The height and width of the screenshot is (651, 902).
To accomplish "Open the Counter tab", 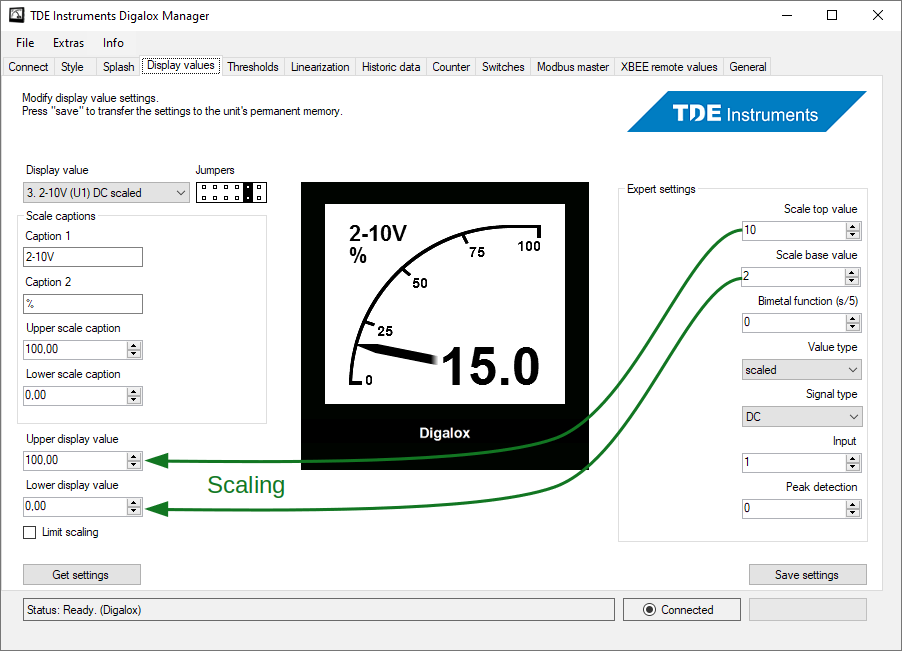I will click(x=451, y=67).
